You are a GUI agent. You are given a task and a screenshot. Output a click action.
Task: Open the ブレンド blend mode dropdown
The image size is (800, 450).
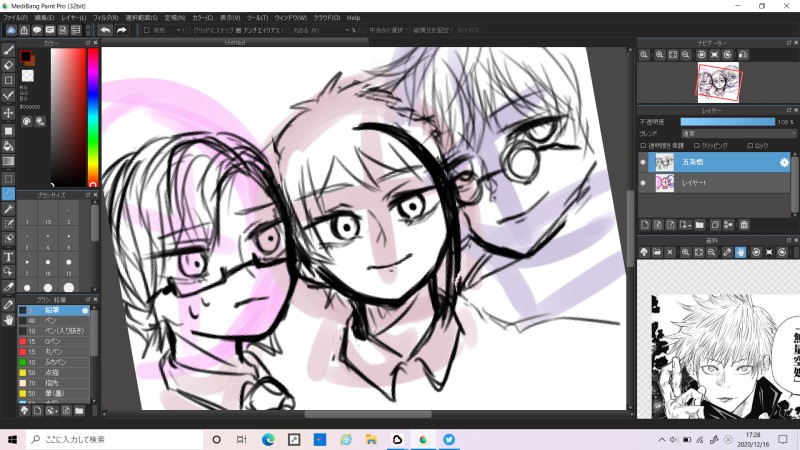[x=737, y=134]
